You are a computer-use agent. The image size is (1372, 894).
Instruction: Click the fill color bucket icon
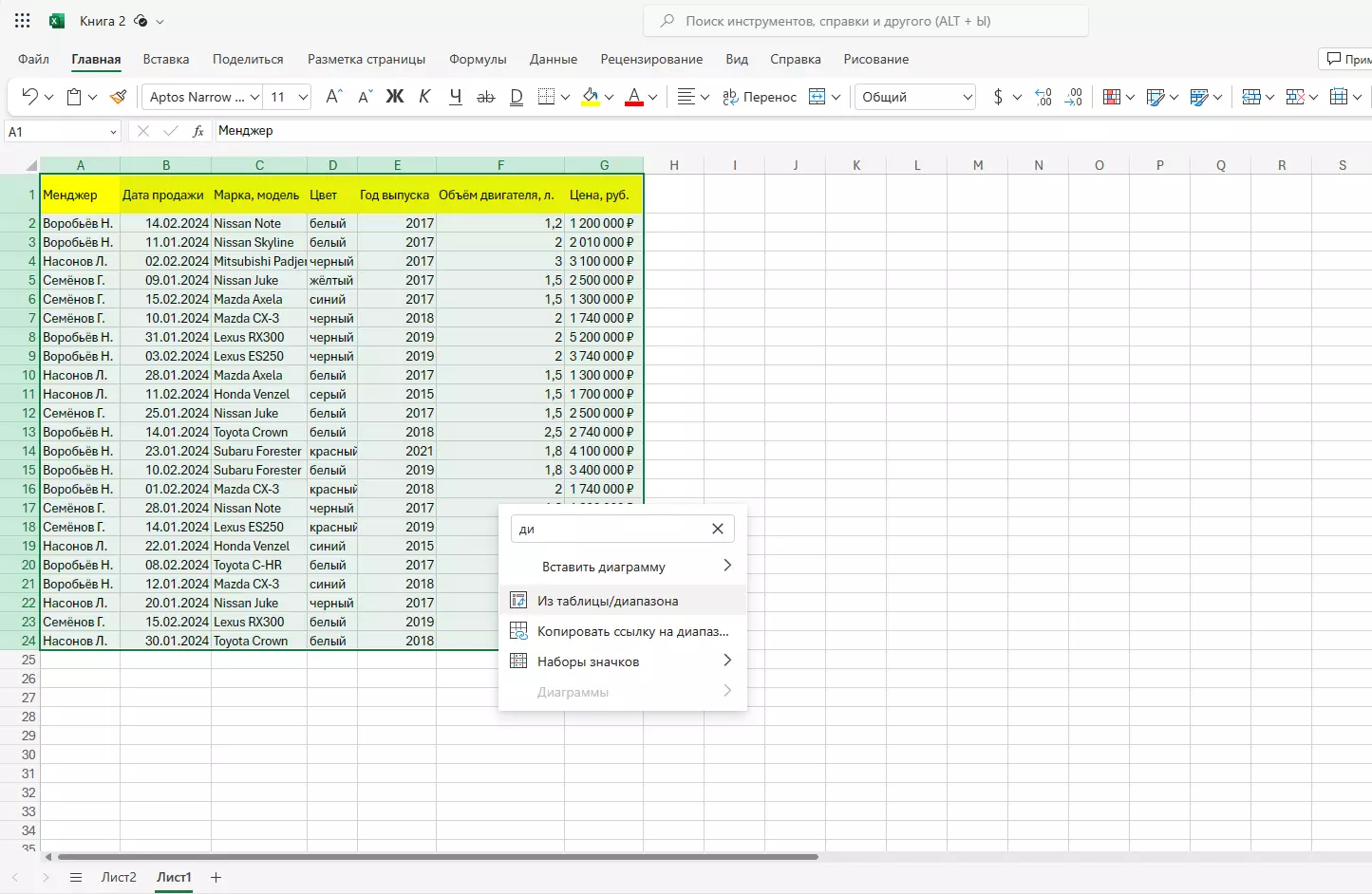(591, 97)
